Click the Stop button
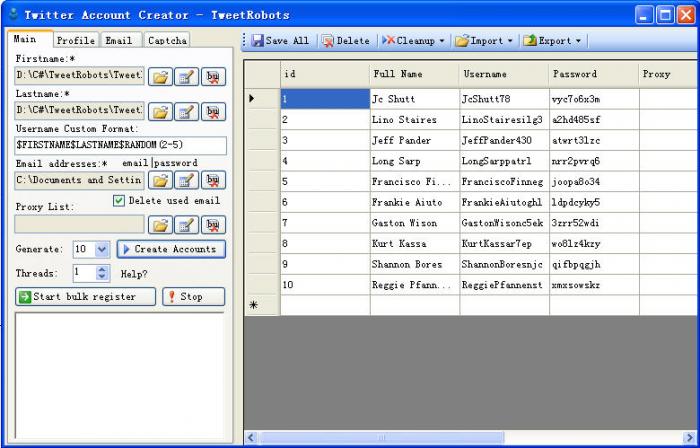The width and height of the screenshot is (700, 448). tap(193, 297)
